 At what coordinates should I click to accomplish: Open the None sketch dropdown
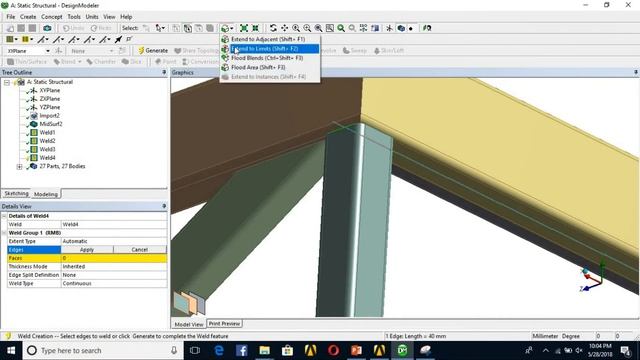pos(111,51)
